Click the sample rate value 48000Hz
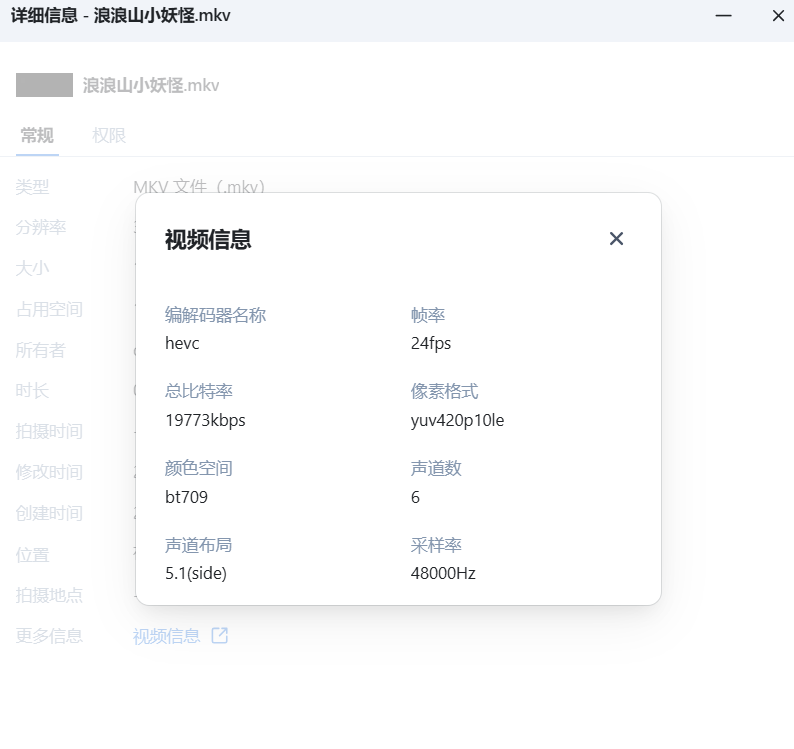Viewport: 794px width, 749px height. click(443, 573)
